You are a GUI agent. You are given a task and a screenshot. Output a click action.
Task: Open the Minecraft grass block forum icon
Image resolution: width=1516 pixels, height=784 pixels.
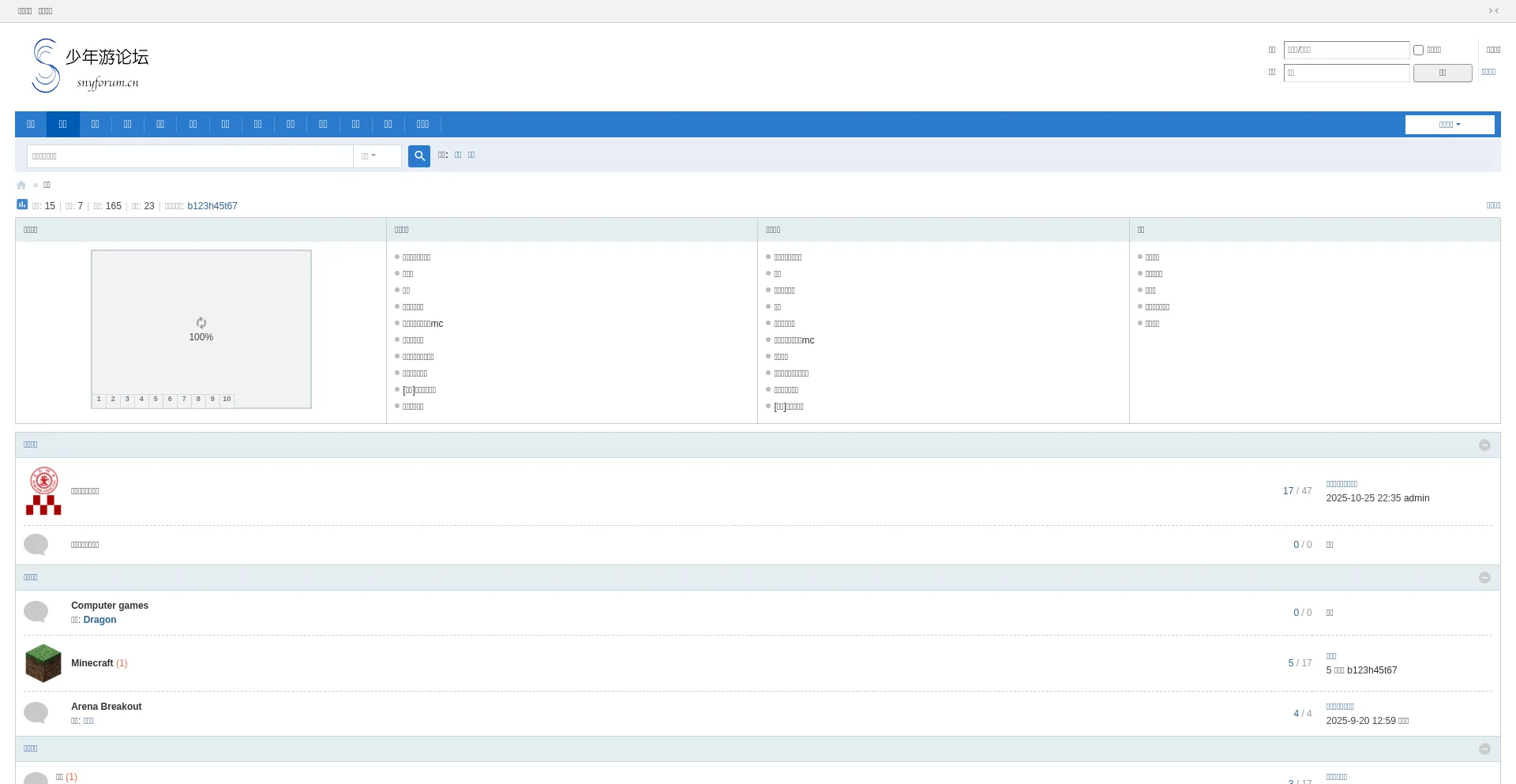[43, 663]
